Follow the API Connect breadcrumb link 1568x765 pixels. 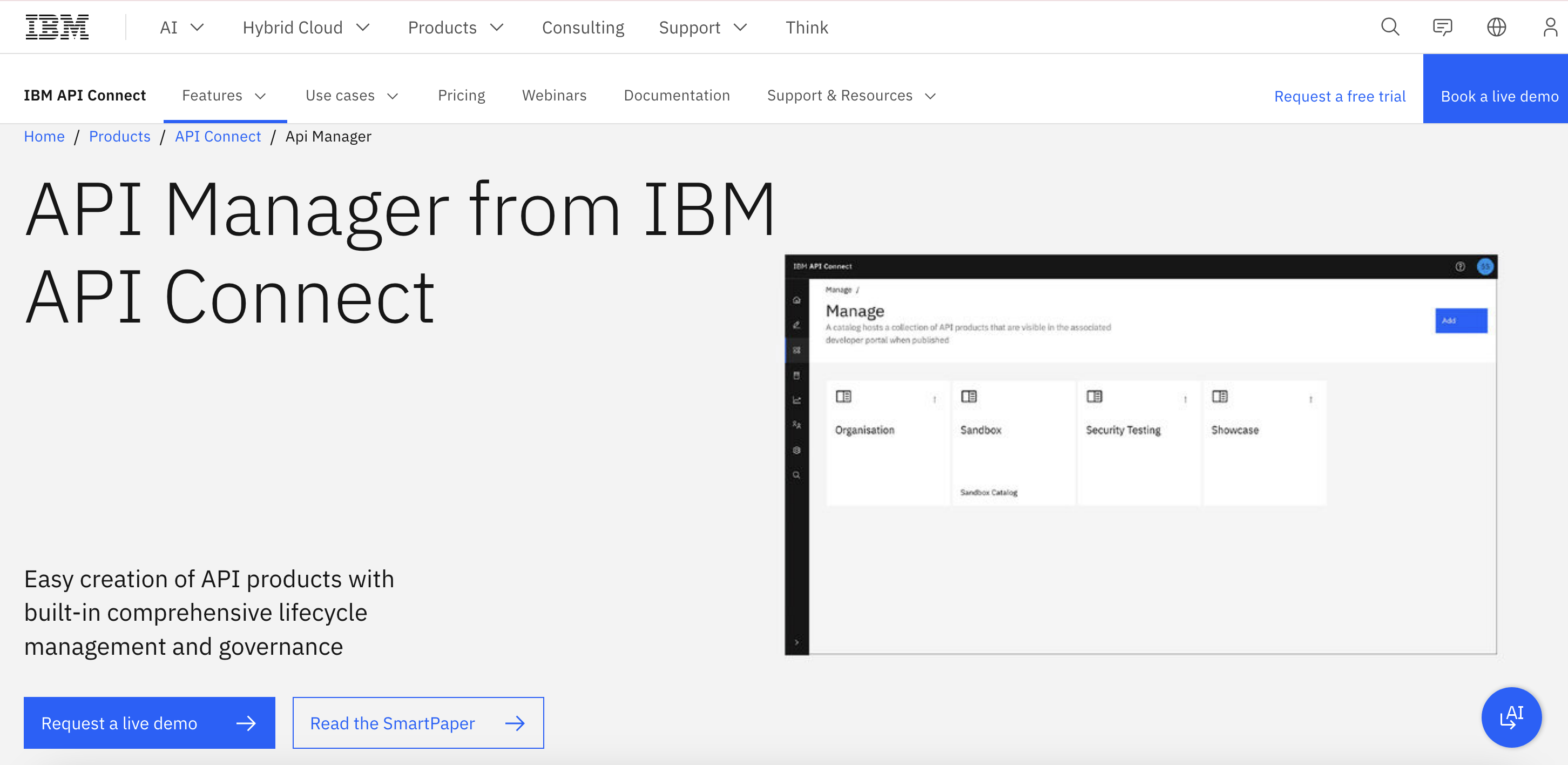point(218,137)
